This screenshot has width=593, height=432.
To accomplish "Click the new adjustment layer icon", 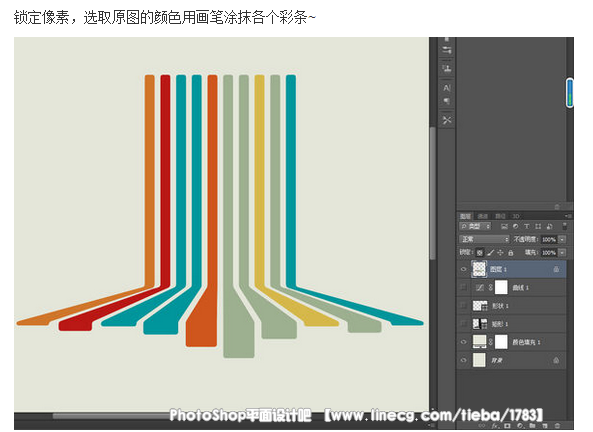I will click(520, 426).
